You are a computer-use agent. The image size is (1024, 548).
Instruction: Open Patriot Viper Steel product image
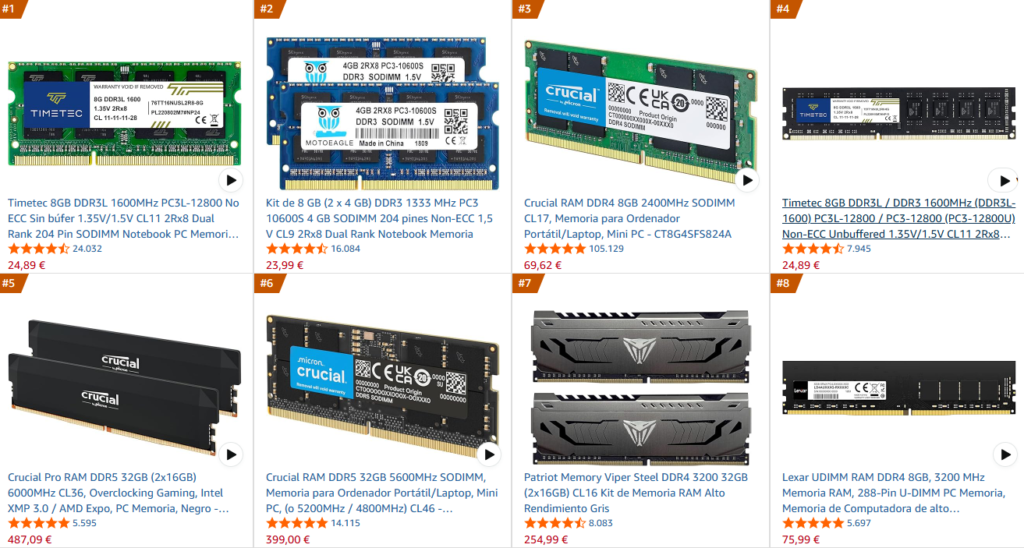(x=640, y=387)
